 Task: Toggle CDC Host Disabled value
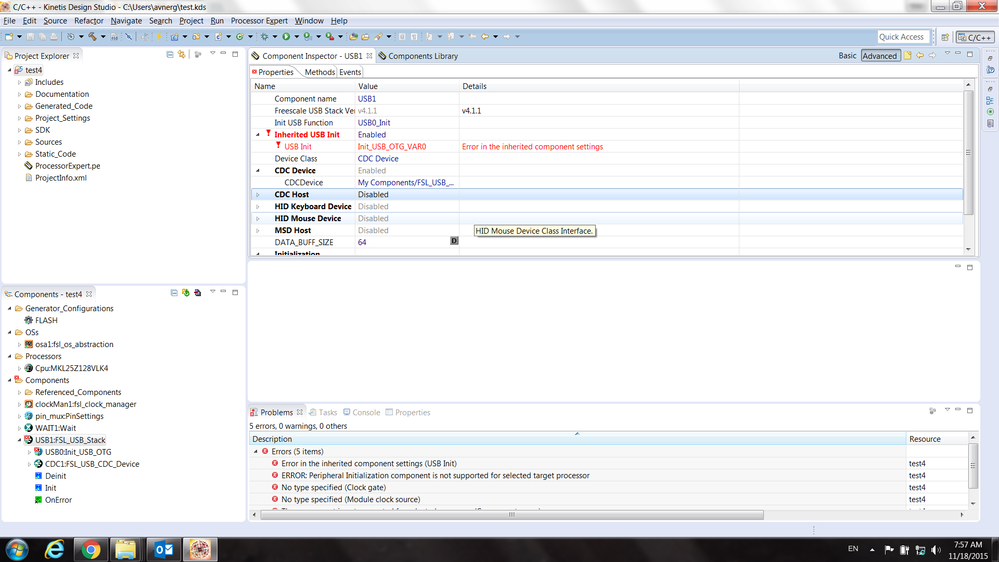373,194
